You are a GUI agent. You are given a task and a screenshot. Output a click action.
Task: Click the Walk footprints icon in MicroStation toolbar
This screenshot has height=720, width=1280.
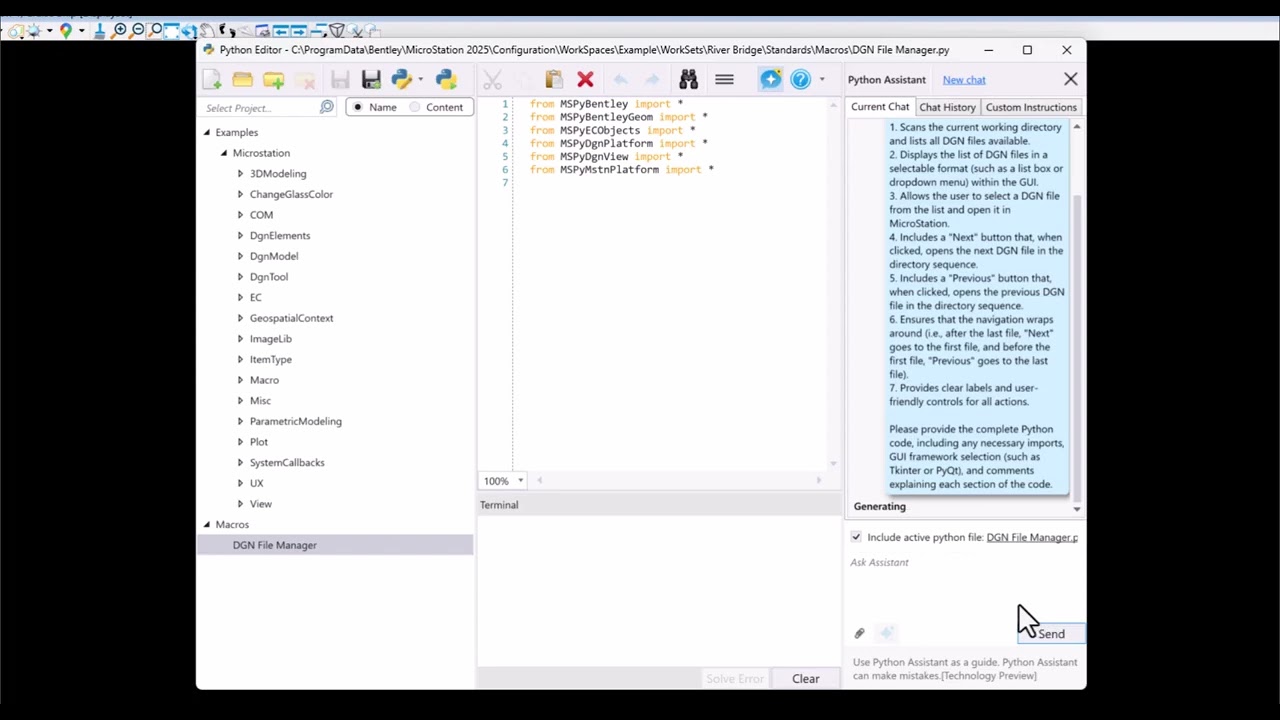(227, 31)
